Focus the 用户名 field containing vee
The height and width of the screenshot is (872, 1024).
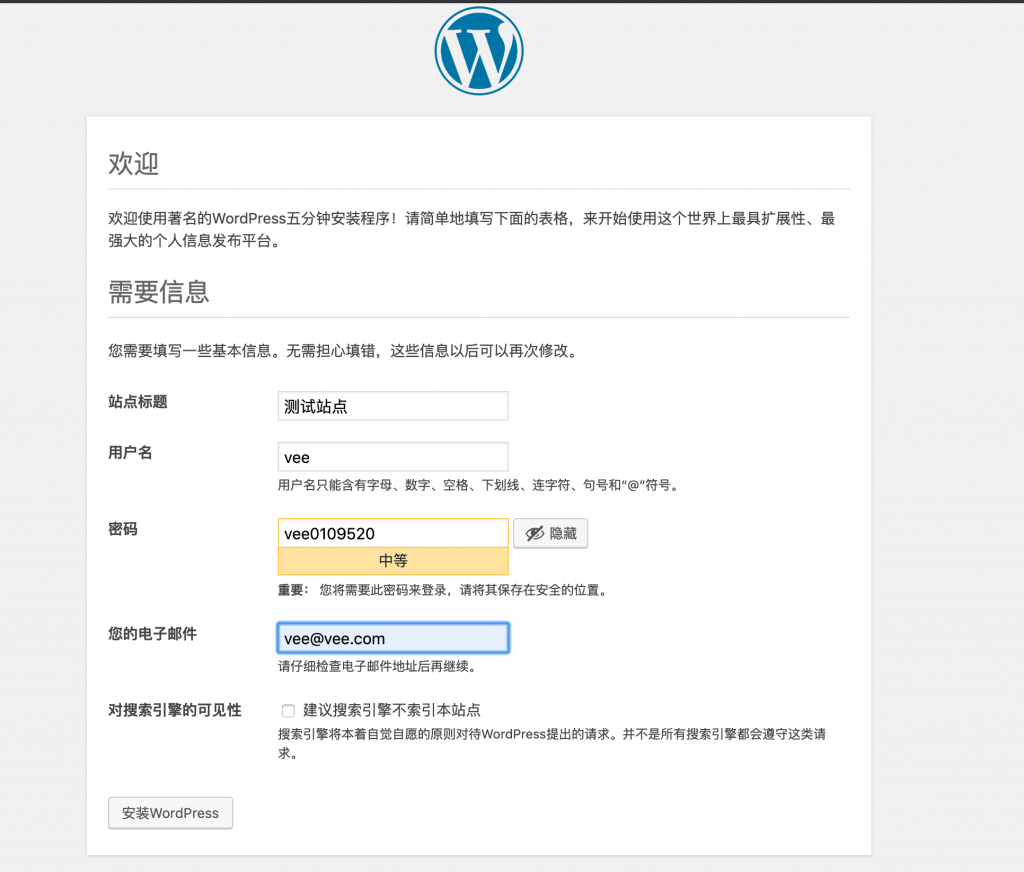[393, 457]
